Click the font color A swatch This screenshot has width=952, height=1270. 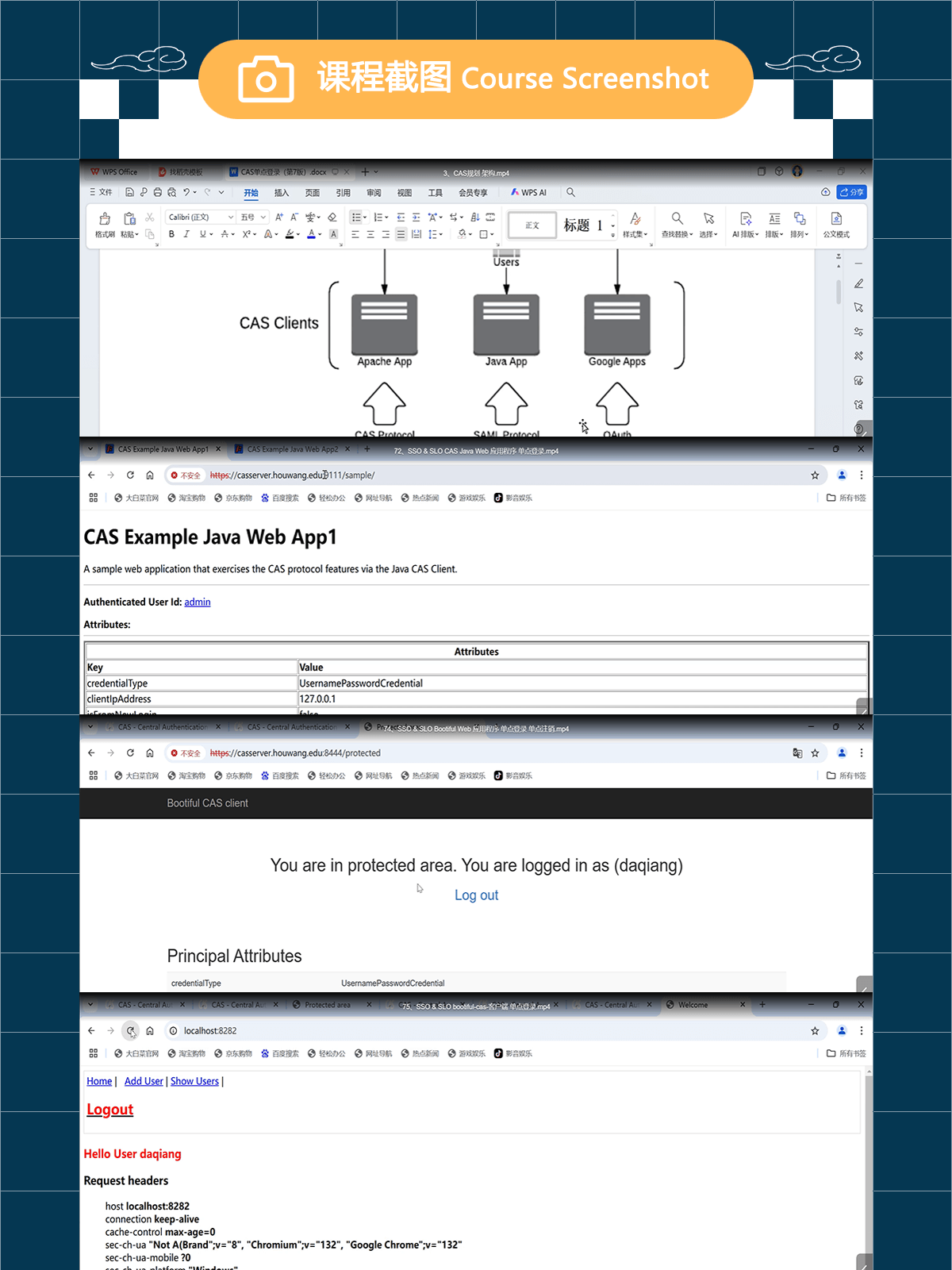[x=311, y=234]
